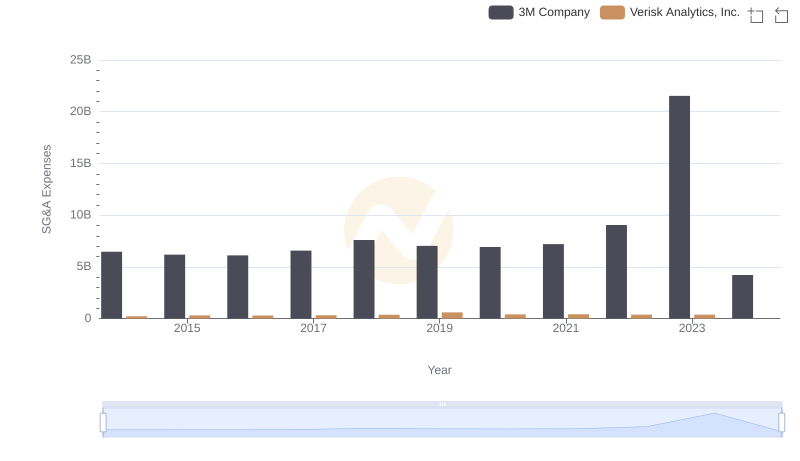The image size is (800, 461).
Task: Click the Verisk orange bar for 2019
Action: pyautogui.click(x=452, y=315)
